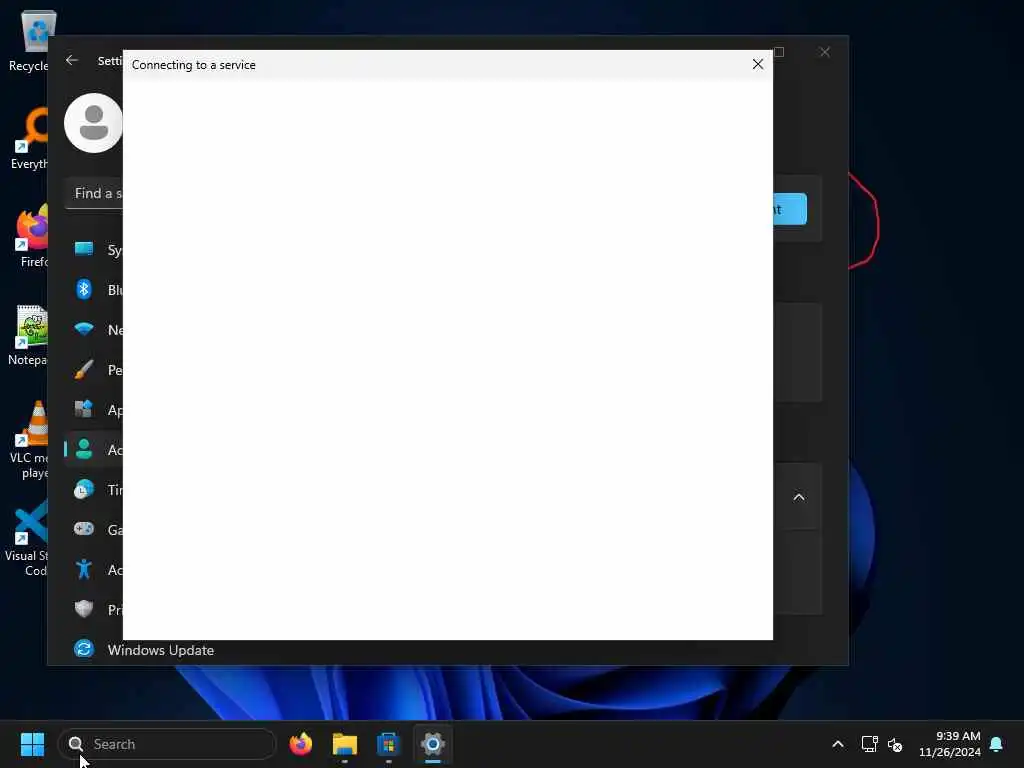Open System settings category icon
This screenshot has height=768, width=1024.
tap(84, 249)
